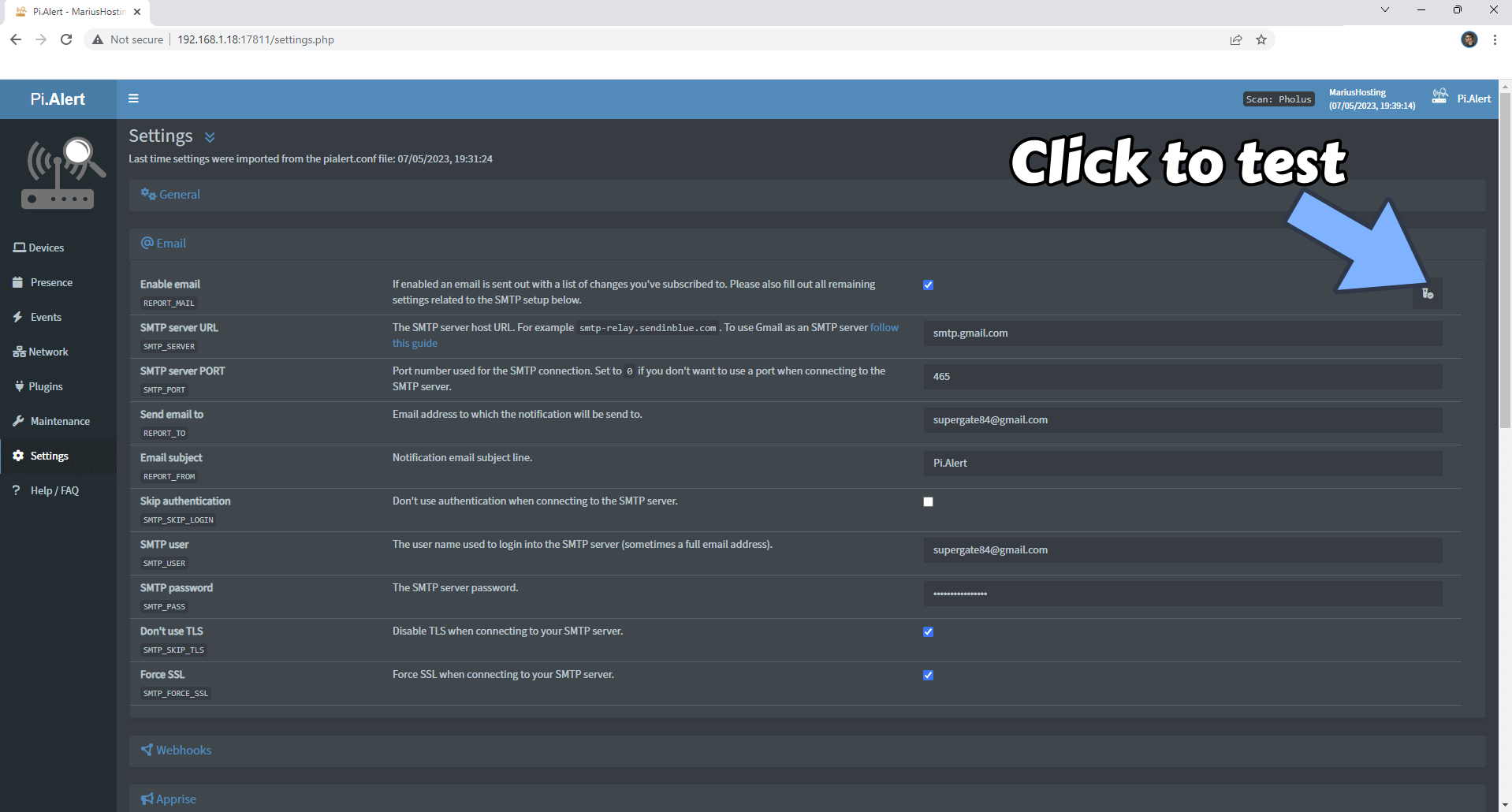This screenshot has height=812, width=1512.
Task: Bookmark this page with star icon
Action: click(1261, 39)
